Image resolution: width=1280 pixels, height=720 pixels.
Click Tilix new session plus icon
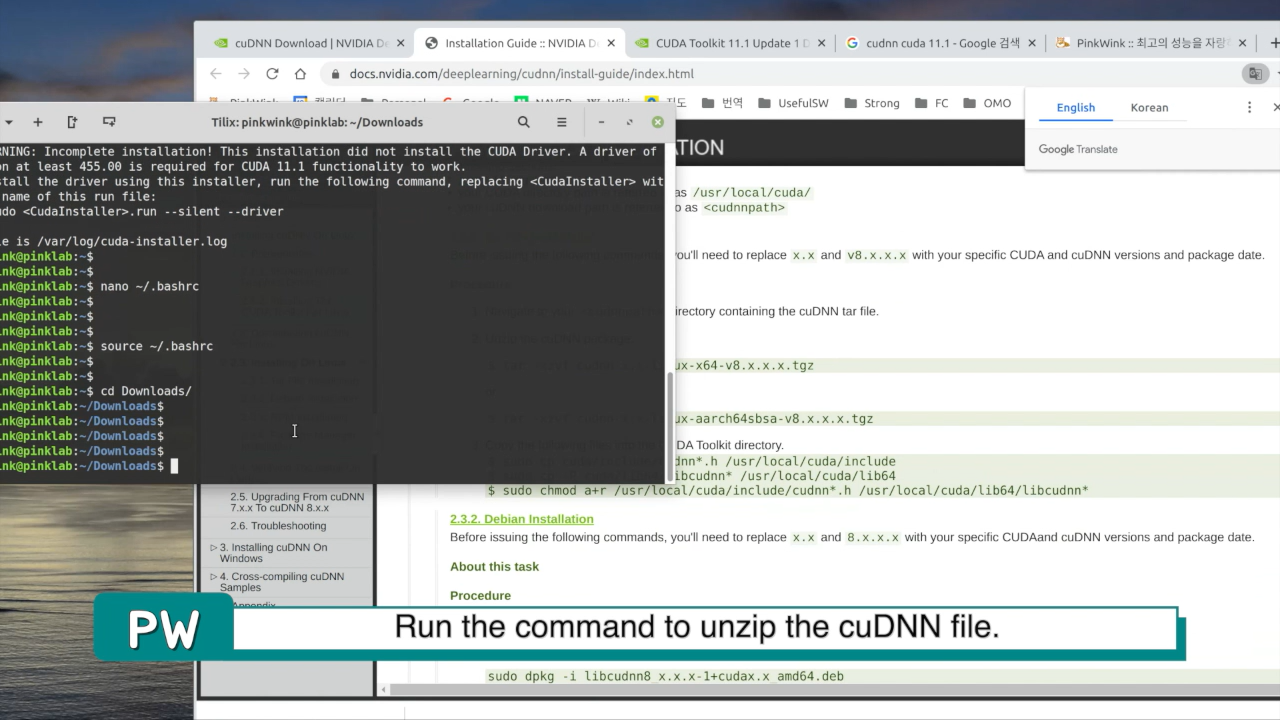pyautogui.click(x=38, y=122)
